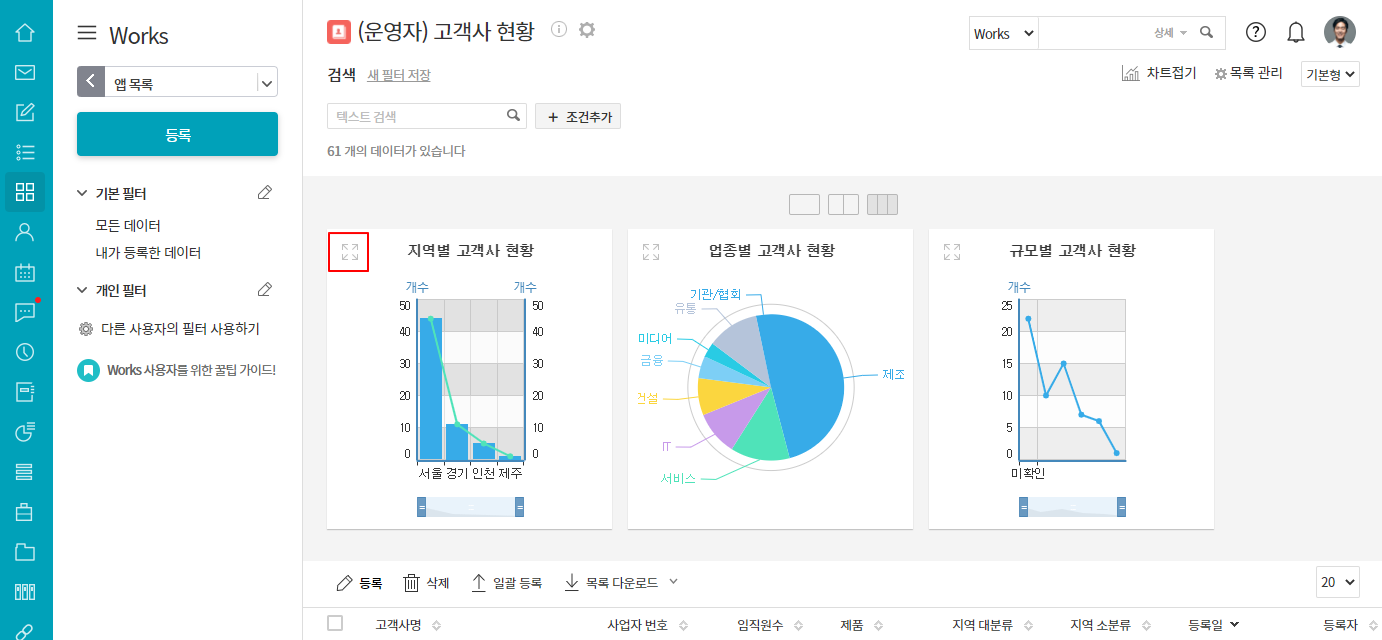Screen dimensions: 1382x640
Task: Open the page size 20 dropdown
Action: coord(1338,582)
